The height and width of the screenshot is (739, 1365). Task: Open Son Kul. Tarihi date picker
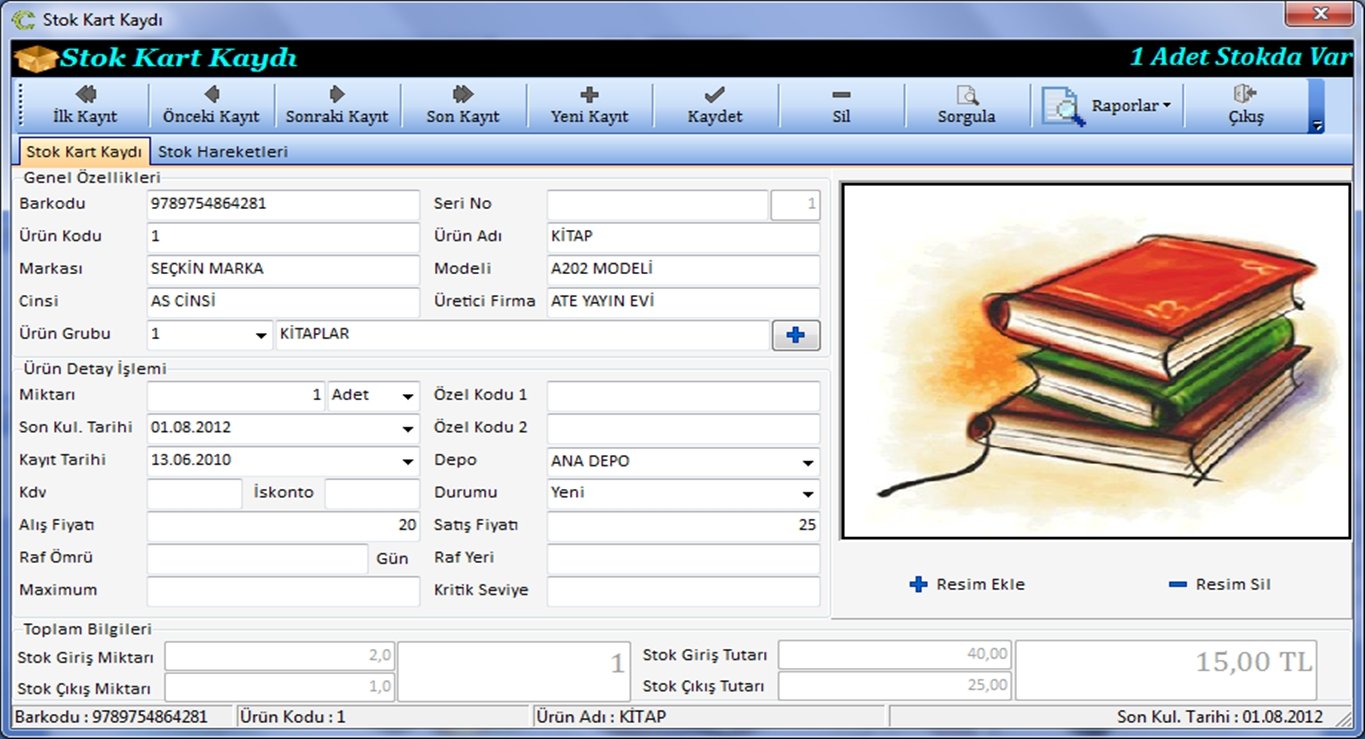tap(408, 429)
